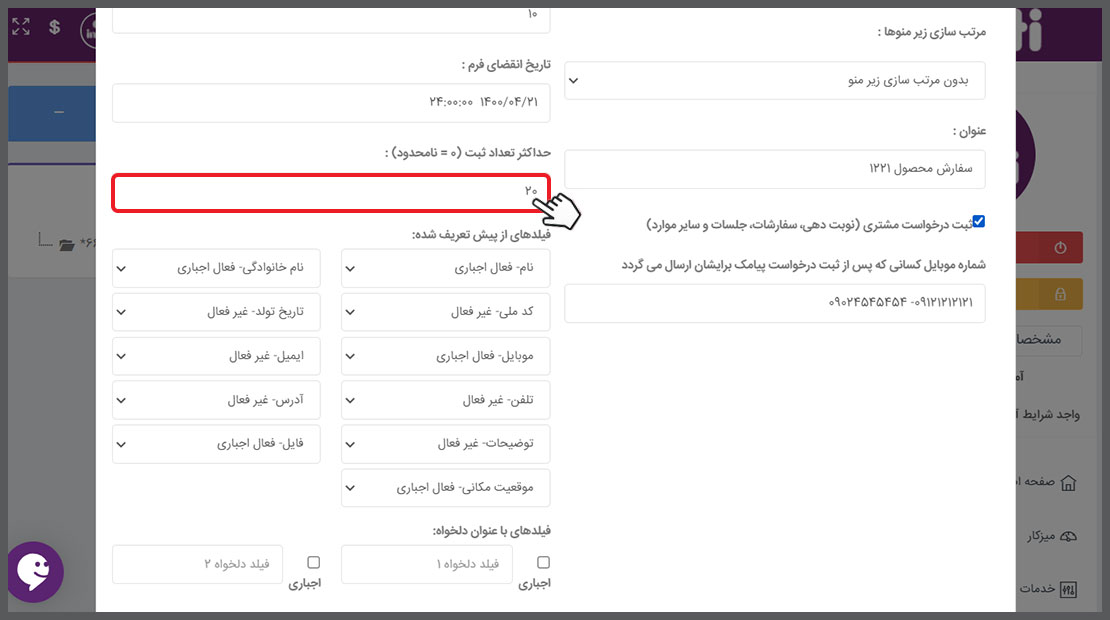Open the مرتب سازی زیر منوها dropdown

click(774, 81)
